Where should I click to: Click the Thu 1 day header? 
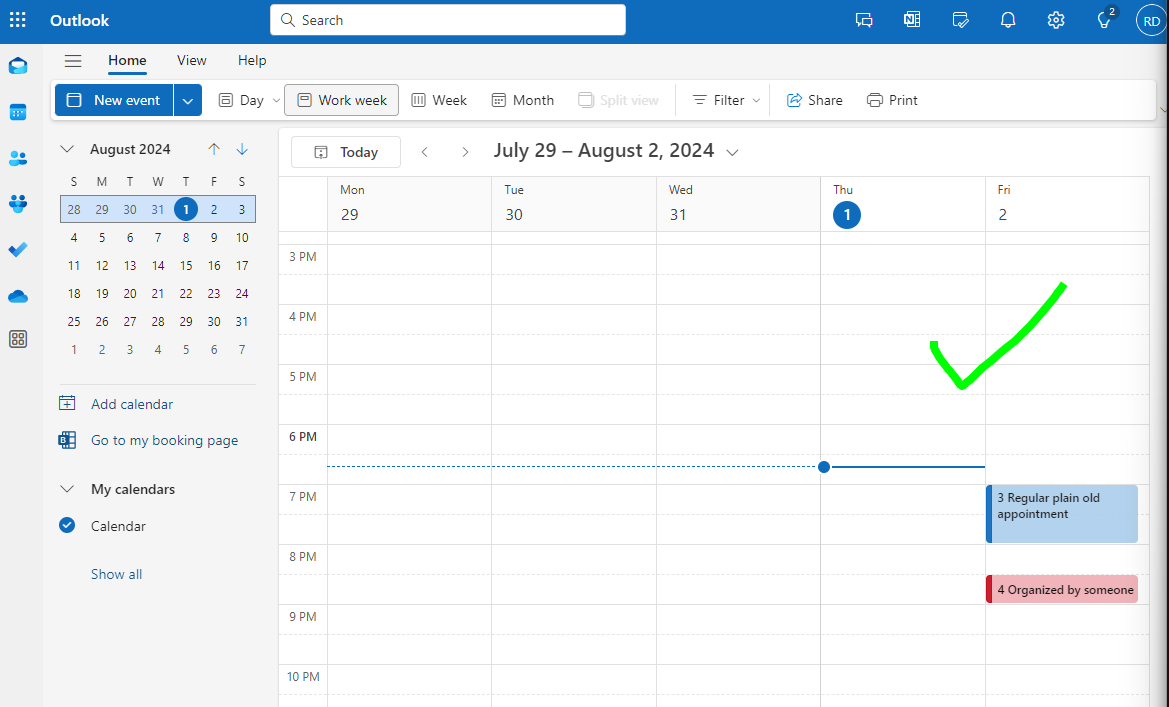click(903, 204)
